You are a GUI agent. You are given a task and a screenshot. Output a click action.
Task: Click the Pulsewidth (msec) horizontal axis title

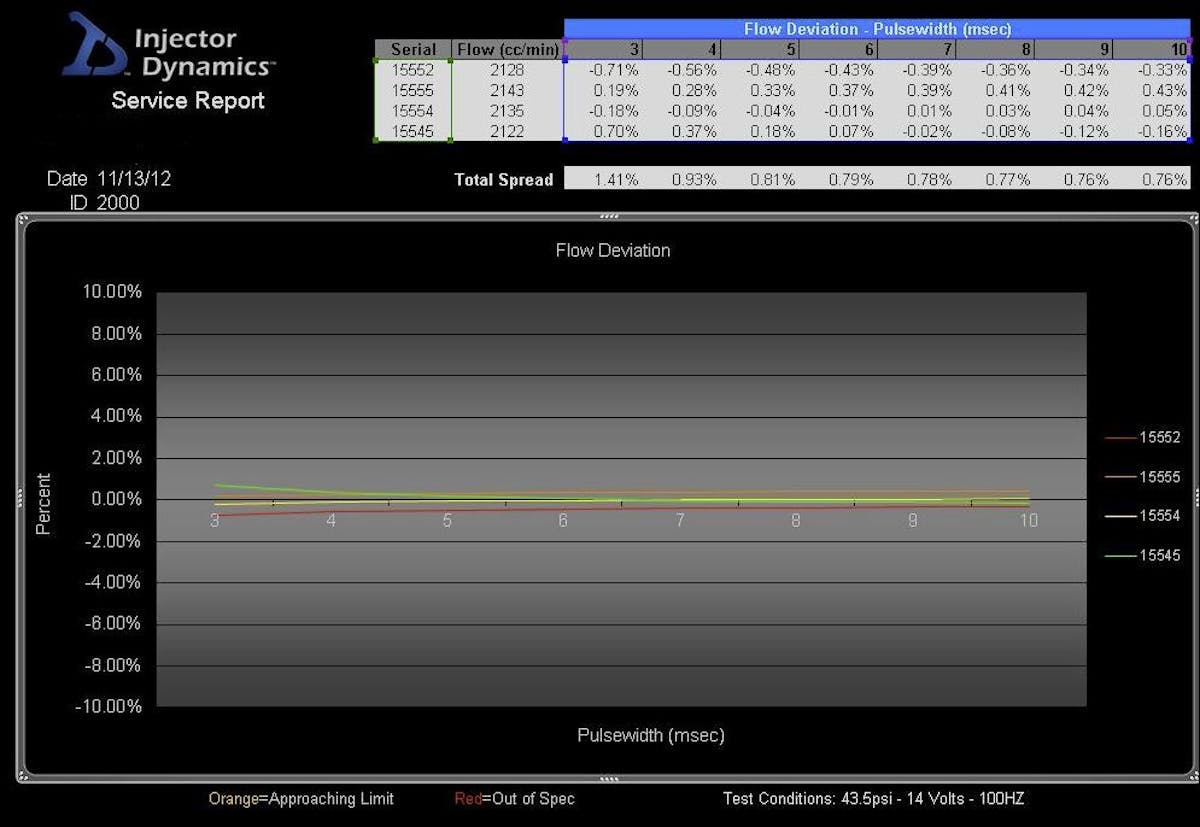pyautogui.click(x=650, y=735)
